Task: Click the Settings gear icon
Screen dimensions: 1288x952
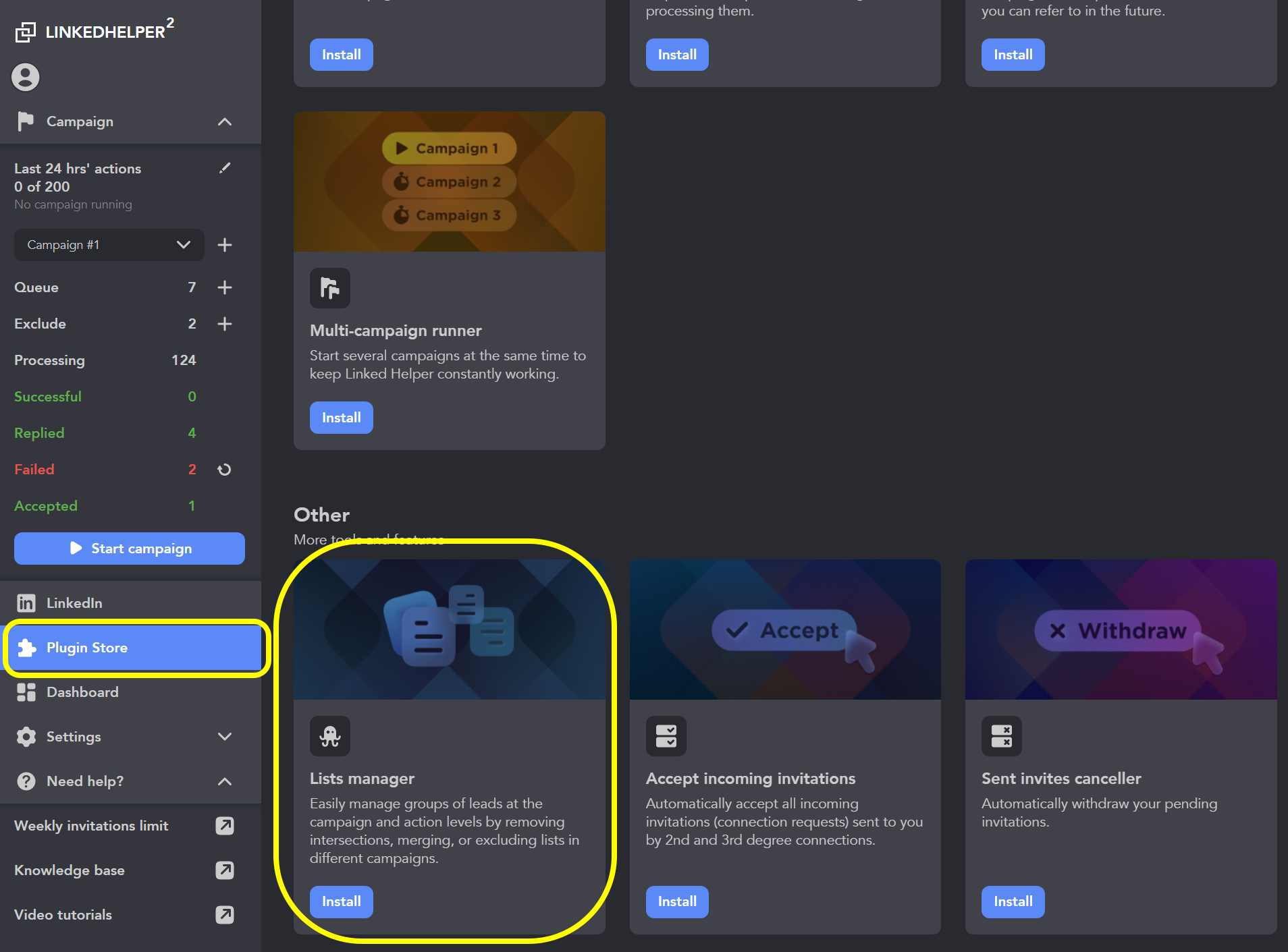Action: [x=26, y=737]
